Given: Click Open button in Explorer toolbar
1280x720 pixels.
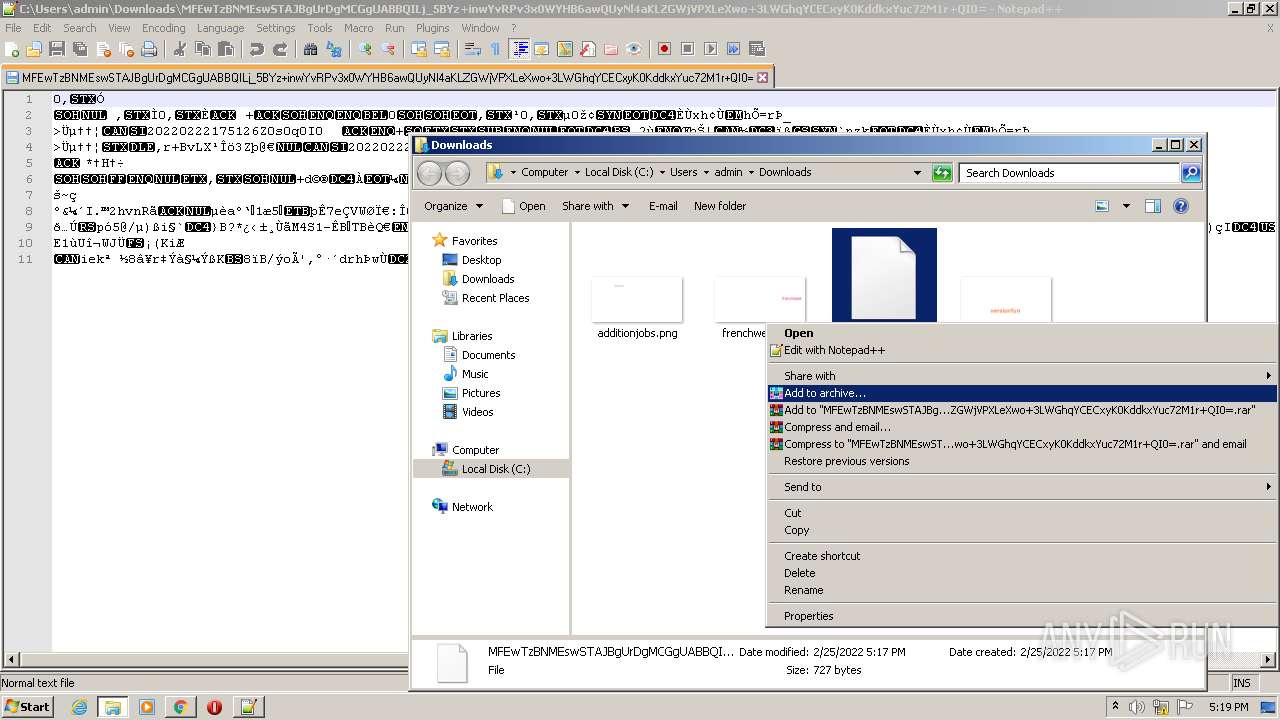Looking at the screenshot, I should point(523,206).
